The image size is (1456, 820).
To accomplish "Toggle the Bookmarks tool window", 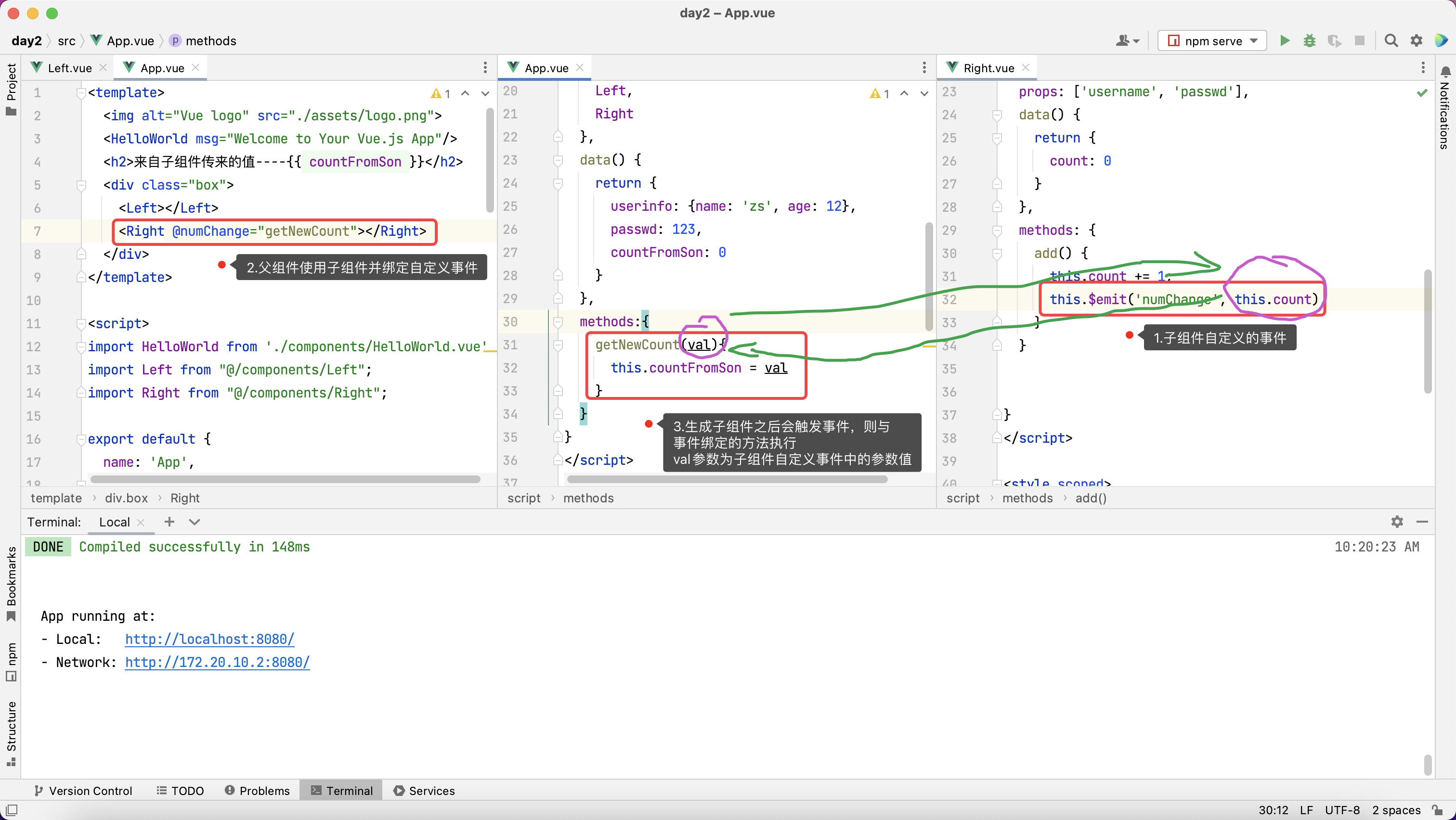I will pyautogui.click(x=11, y=582).
